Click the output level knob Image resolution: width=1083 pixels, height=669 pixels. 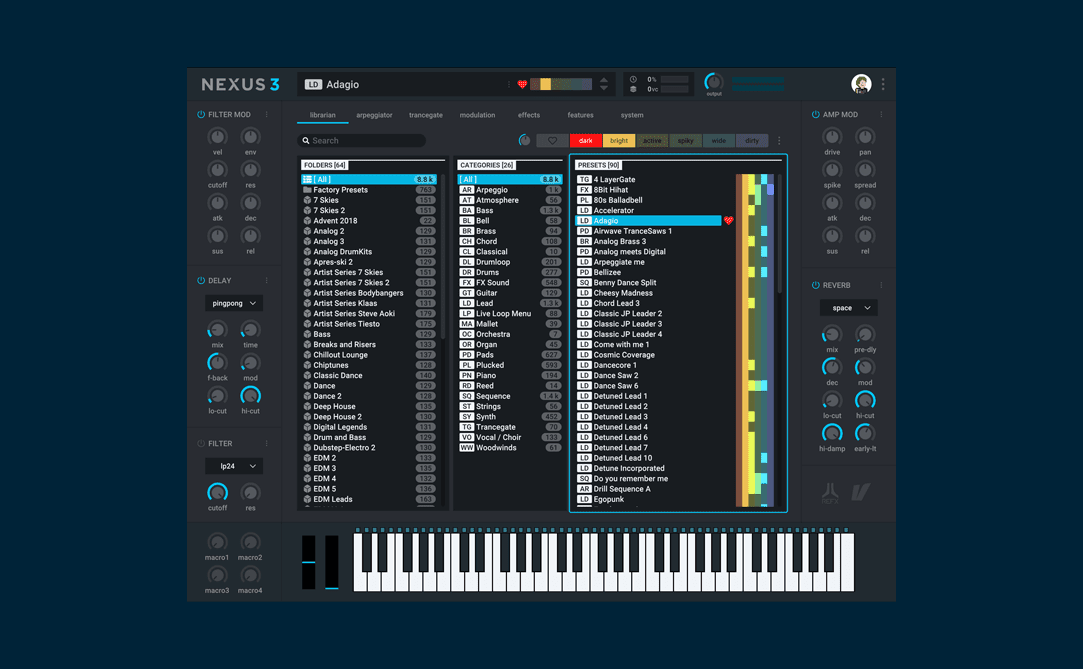point(713,84)
